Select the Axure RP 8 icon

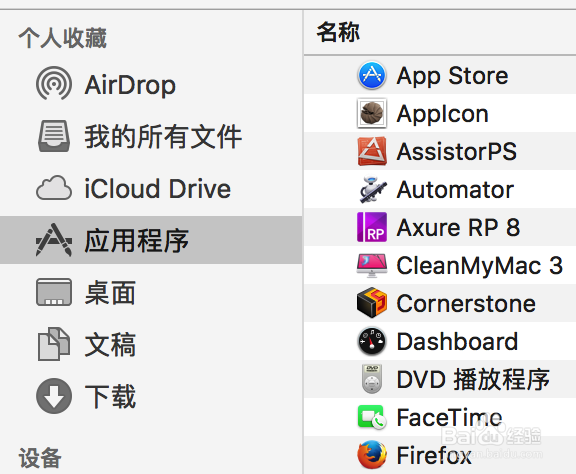coord(372,227)
